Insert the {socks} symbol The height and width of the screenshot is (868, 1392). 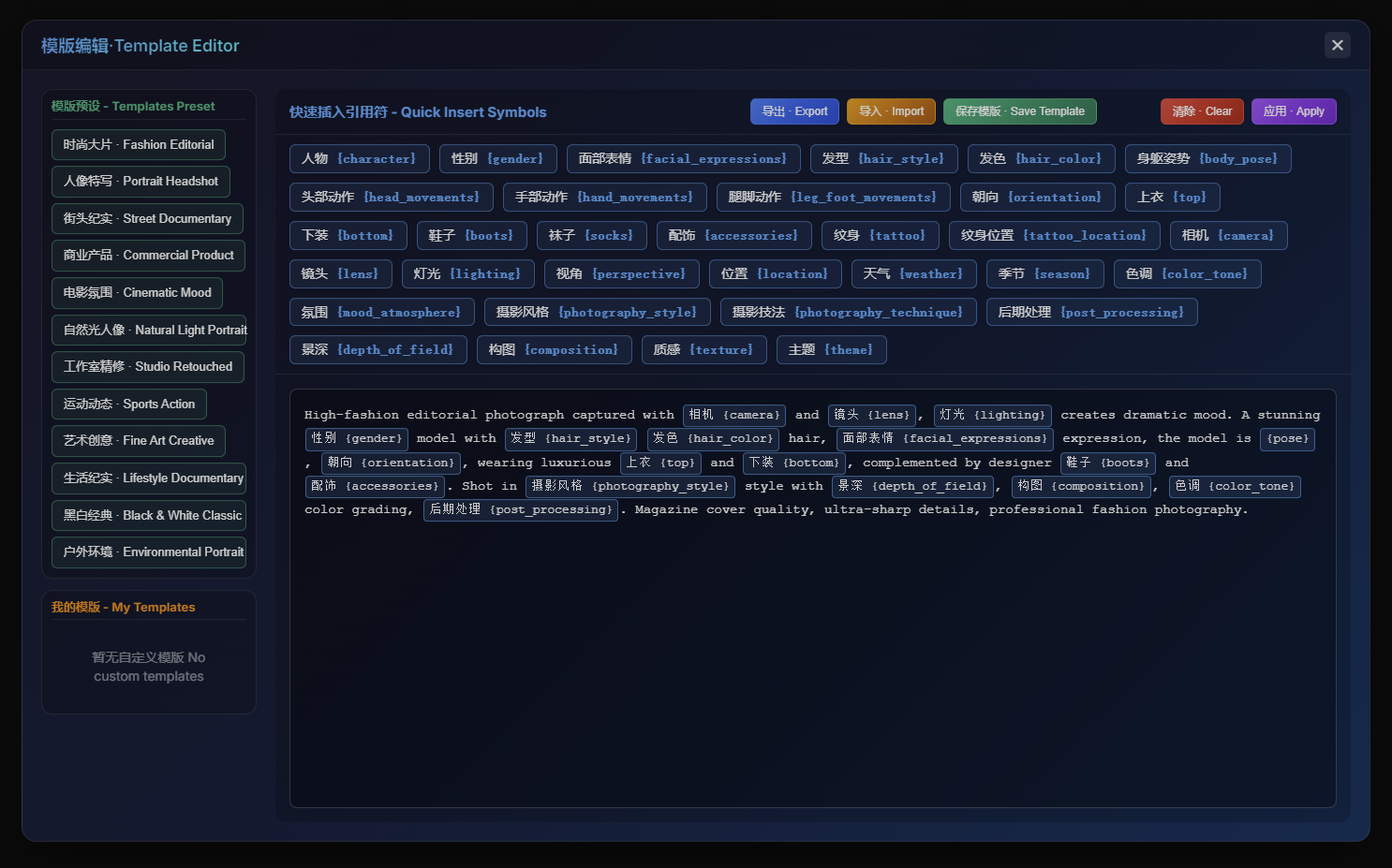click(x=592, y=236)
